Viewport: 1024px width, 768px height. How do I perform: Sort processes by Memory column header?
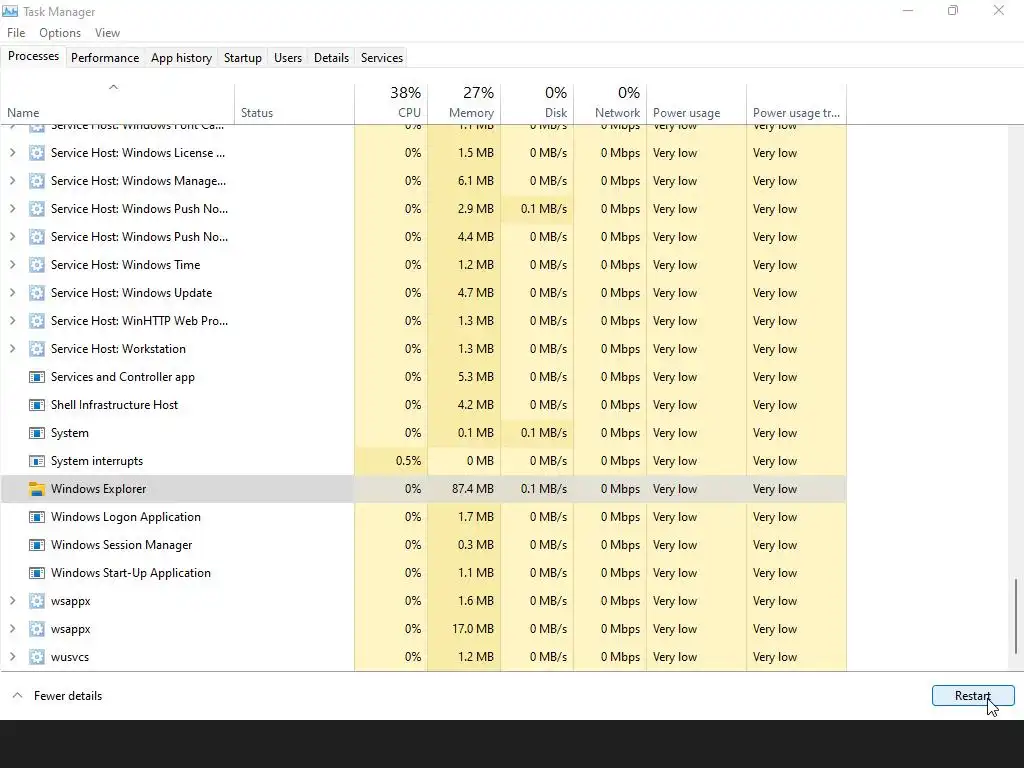tap(464, 103)
